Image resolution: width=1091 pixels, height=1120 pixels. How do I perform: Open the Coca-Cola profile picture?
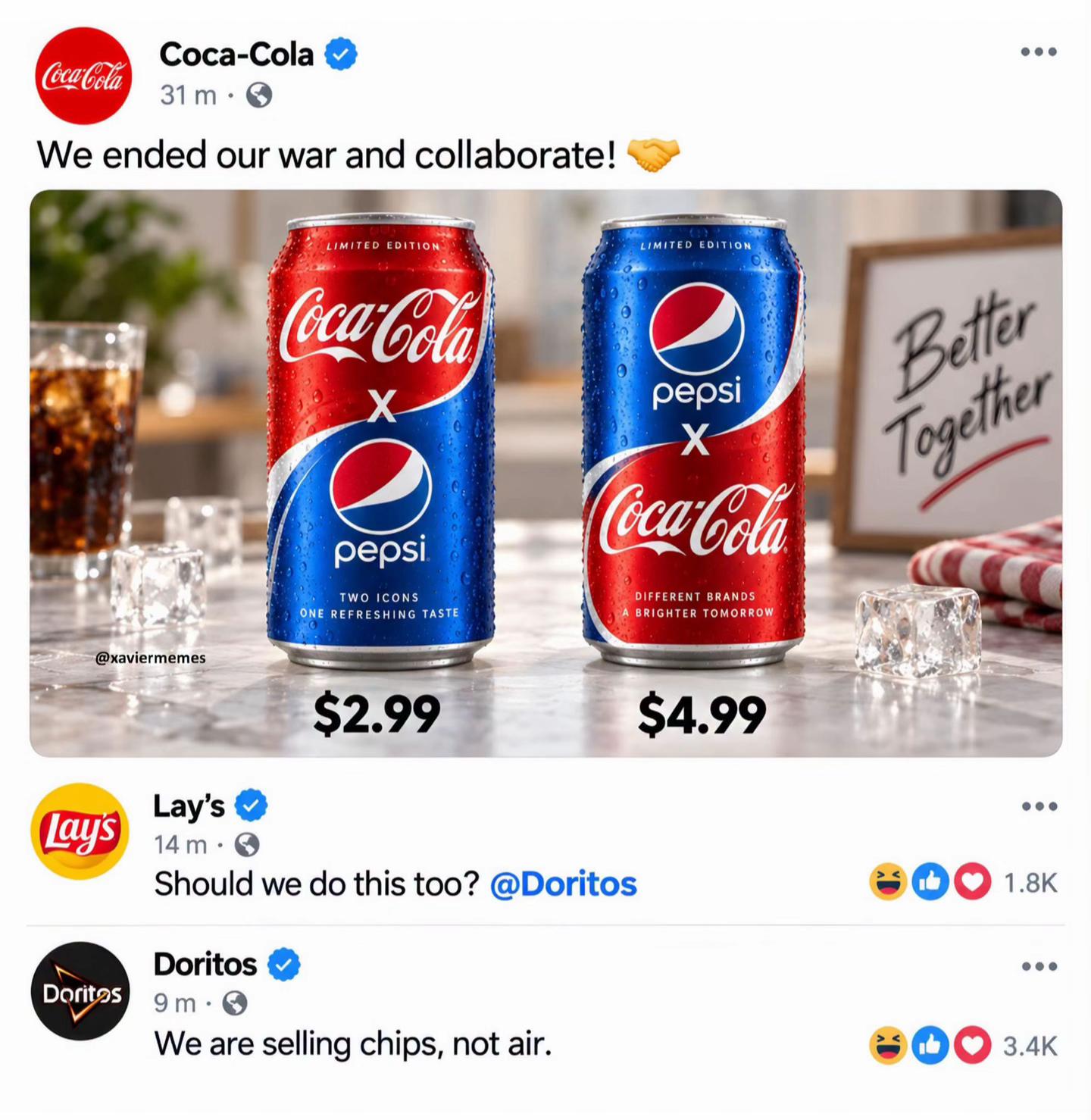pos(83,76)
